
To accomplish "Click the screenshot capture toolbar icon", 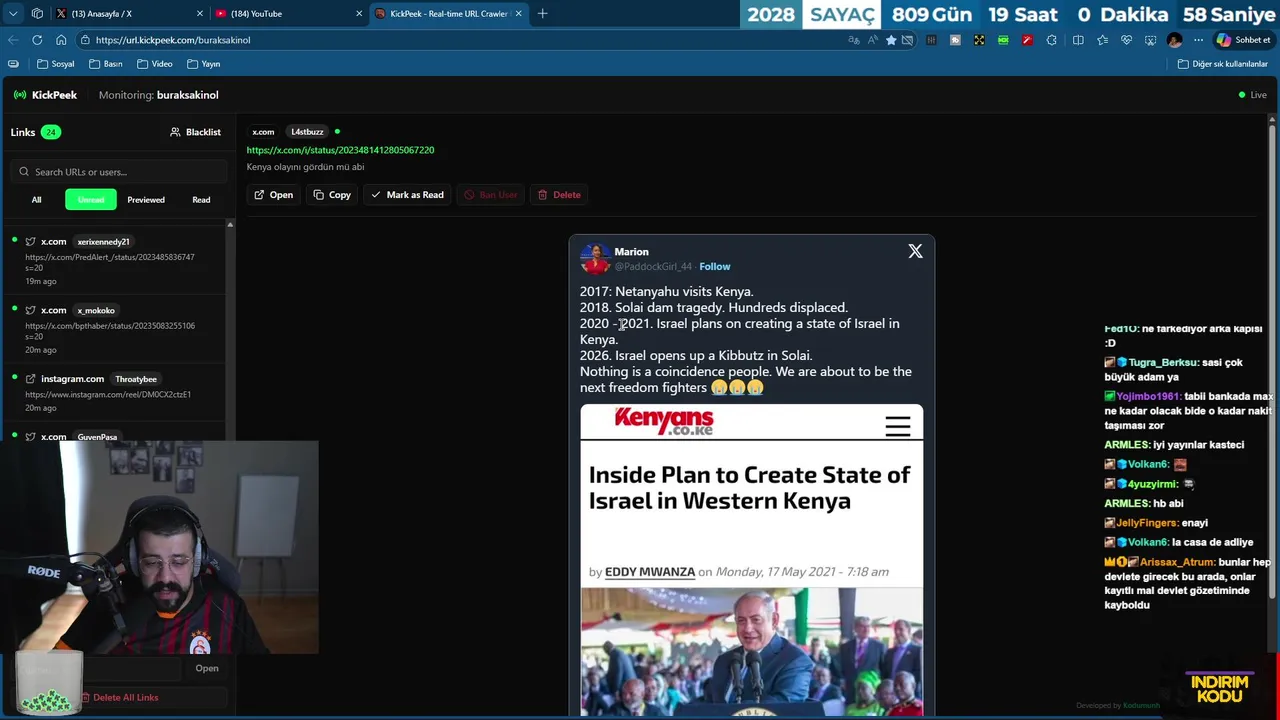I will tap(1150, 40).
